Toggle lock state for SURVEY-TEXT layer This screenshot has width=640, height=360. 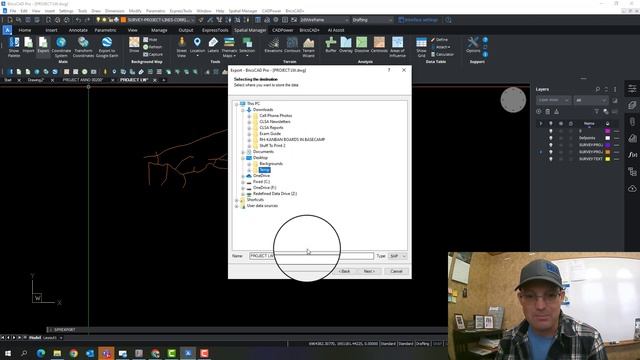point(571,159)
